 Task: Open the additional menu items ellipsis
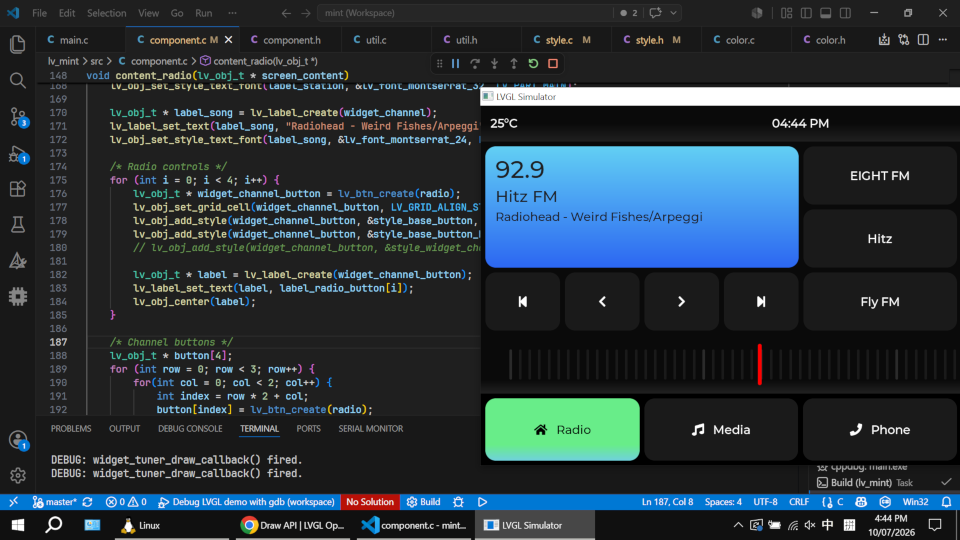(232, 13)
